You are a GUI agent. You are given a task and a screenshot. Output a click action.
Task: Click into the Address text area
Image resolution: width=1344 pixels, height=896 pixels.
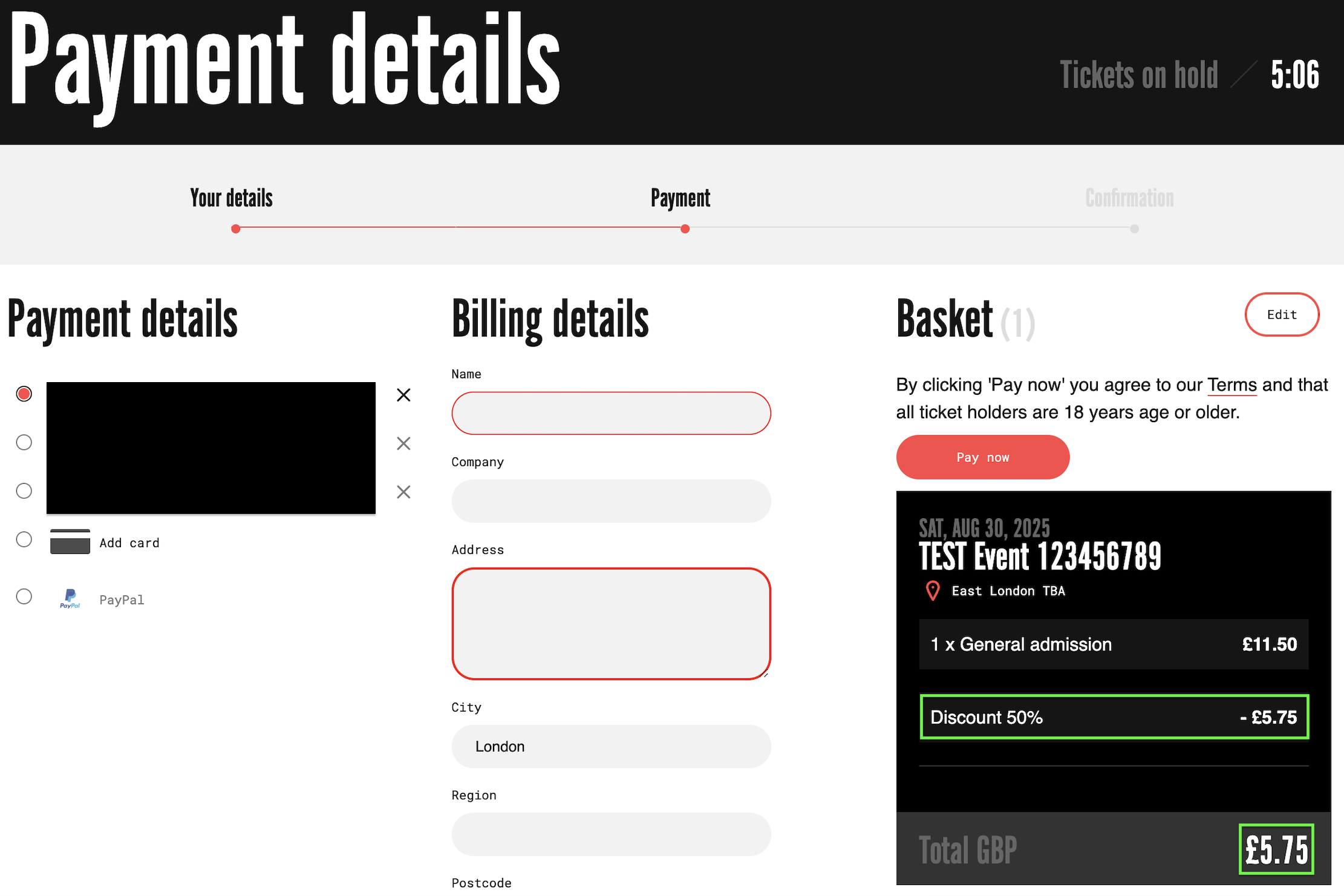(611, 623)
